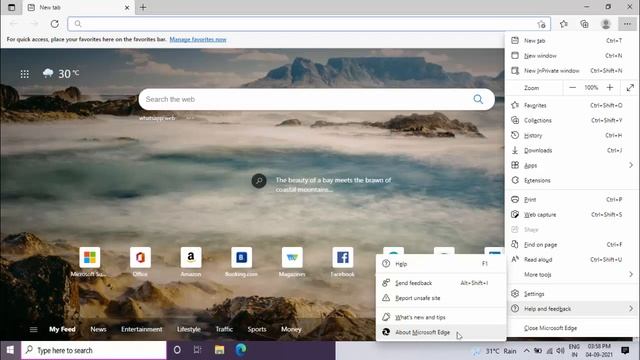Open File Explorer from taskbar
The image size is (640, 360).
[220, 350]
